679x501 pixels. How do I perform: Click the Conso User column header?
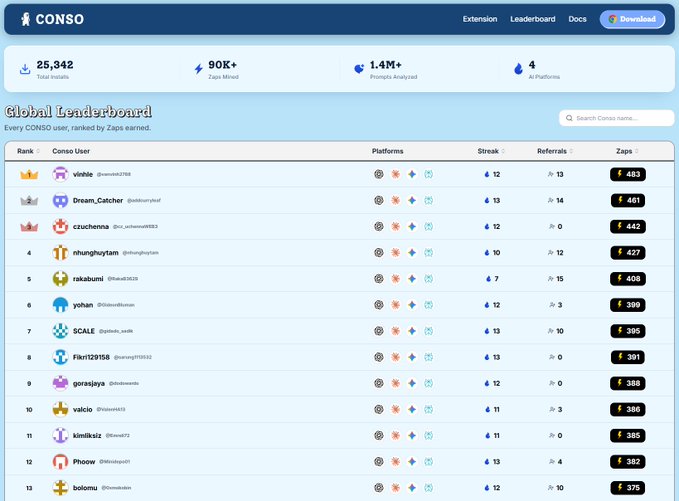[71, 151]
